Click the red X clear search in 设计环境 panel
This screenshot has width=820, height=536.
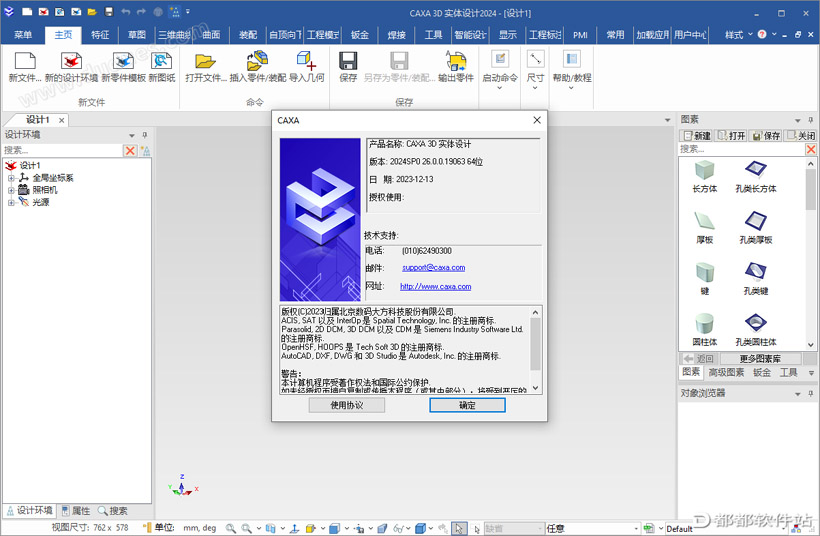tap(130, 151)
